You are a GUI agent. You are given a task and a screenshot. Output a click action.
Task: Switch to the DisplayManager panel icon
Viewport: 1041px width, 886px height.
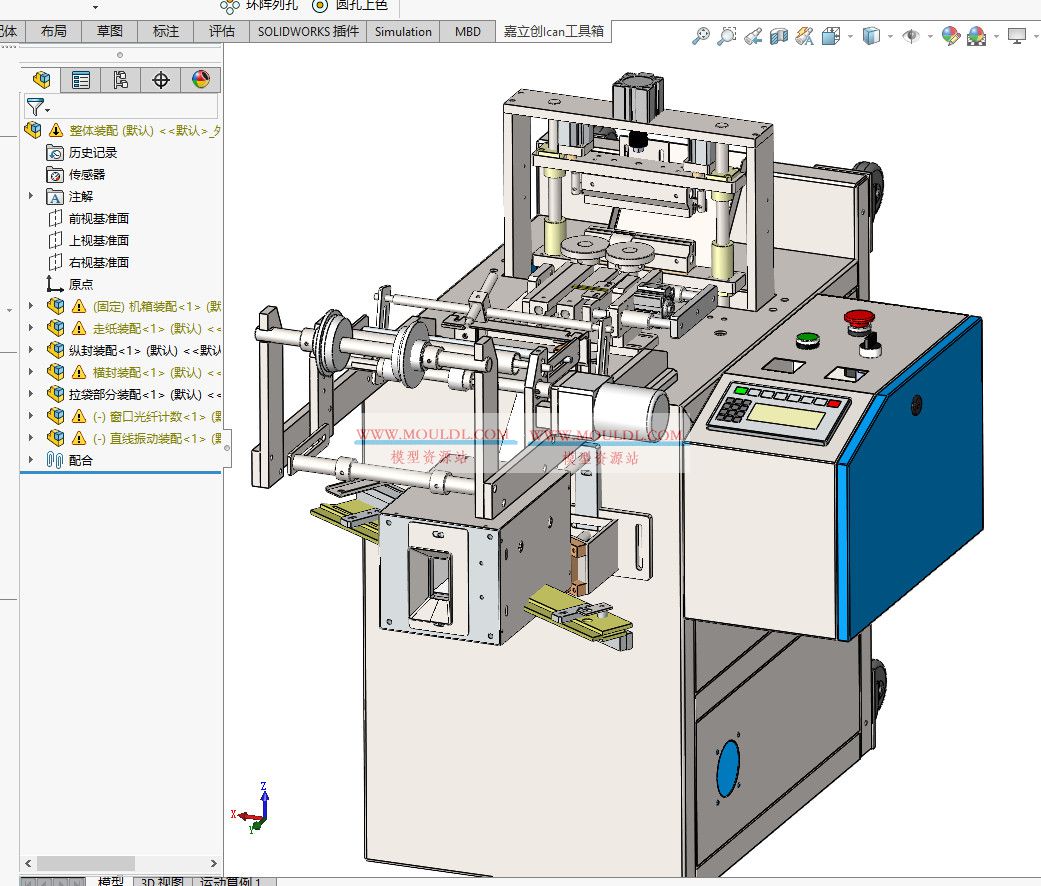click(x=200, y=80)
